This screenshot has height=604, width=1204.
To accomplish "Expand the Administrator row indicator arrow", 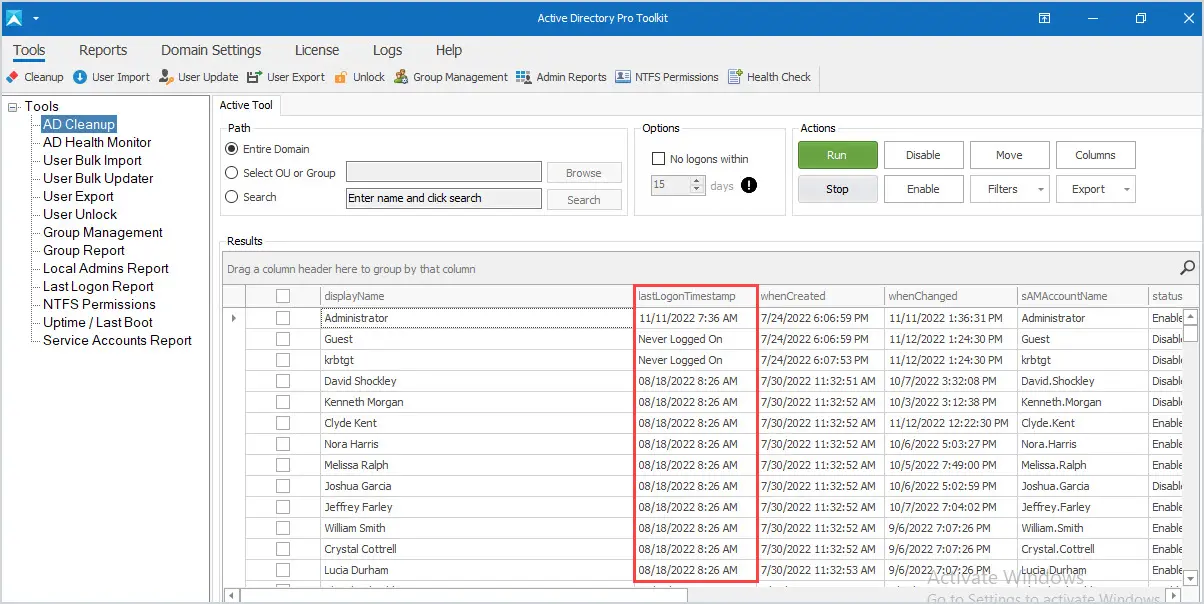I will 234,318.
